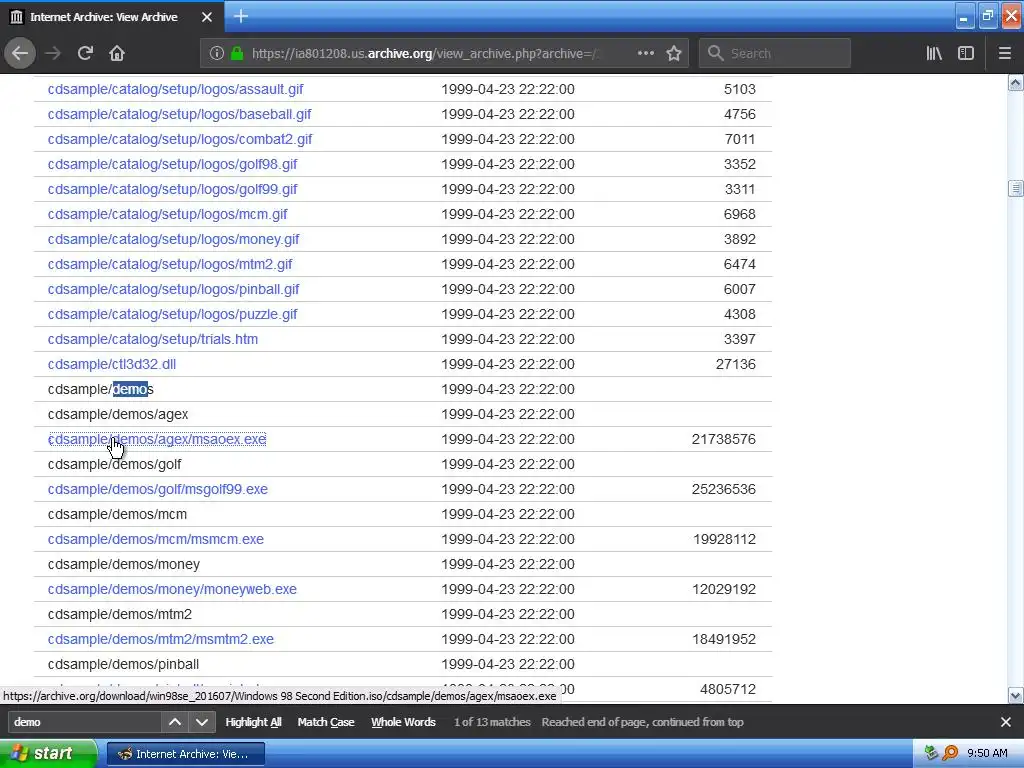Open the browser home page
Viewport: 1024px width, 768px height.
[x=117, y=53]
